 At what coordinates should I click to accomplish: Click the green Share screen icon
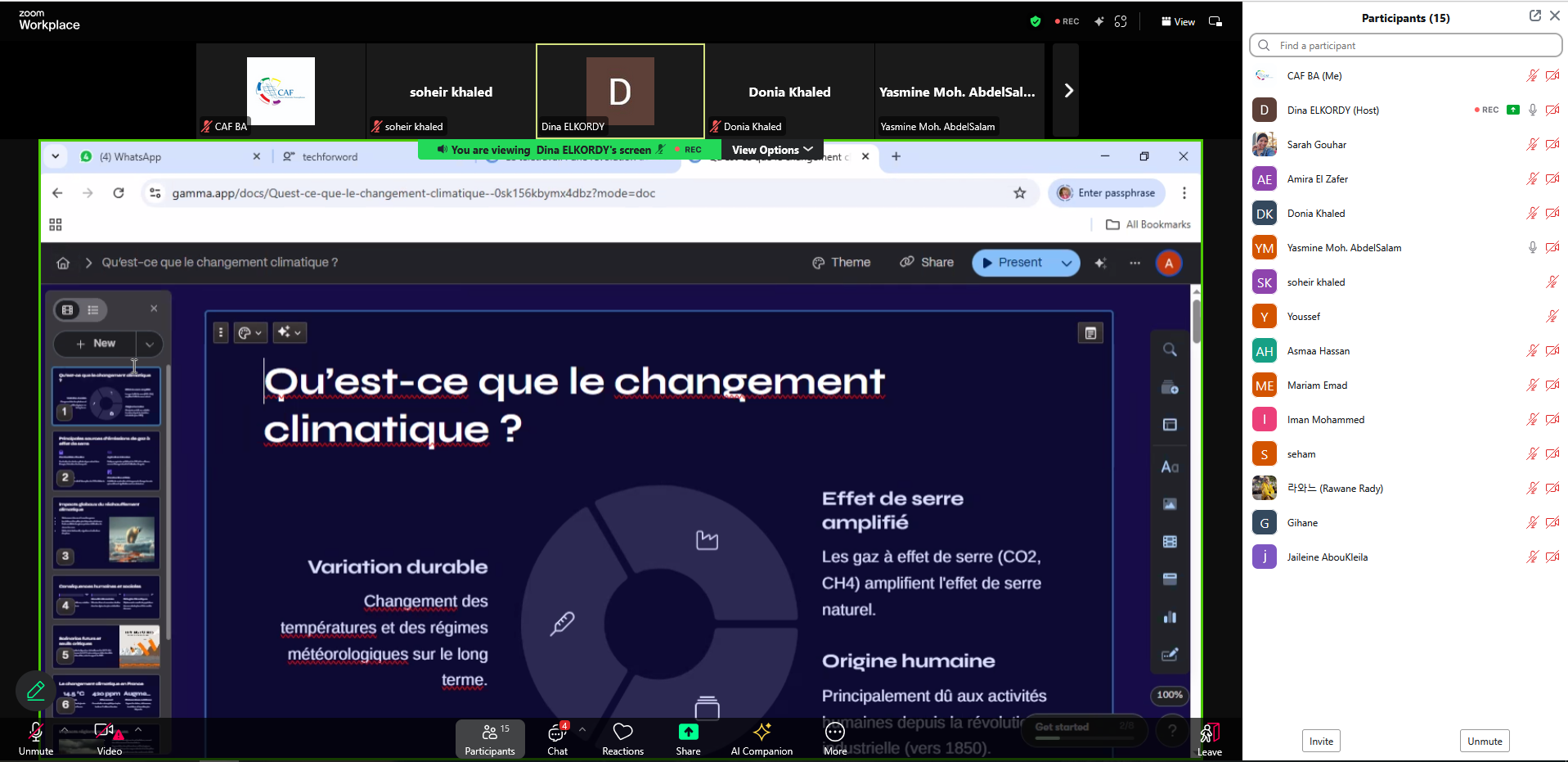coord(688,732)
